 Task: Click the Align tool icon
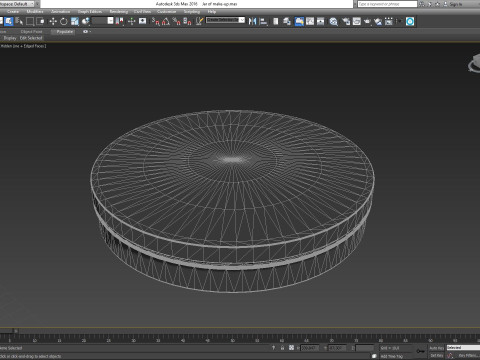[x=263, y=21]
